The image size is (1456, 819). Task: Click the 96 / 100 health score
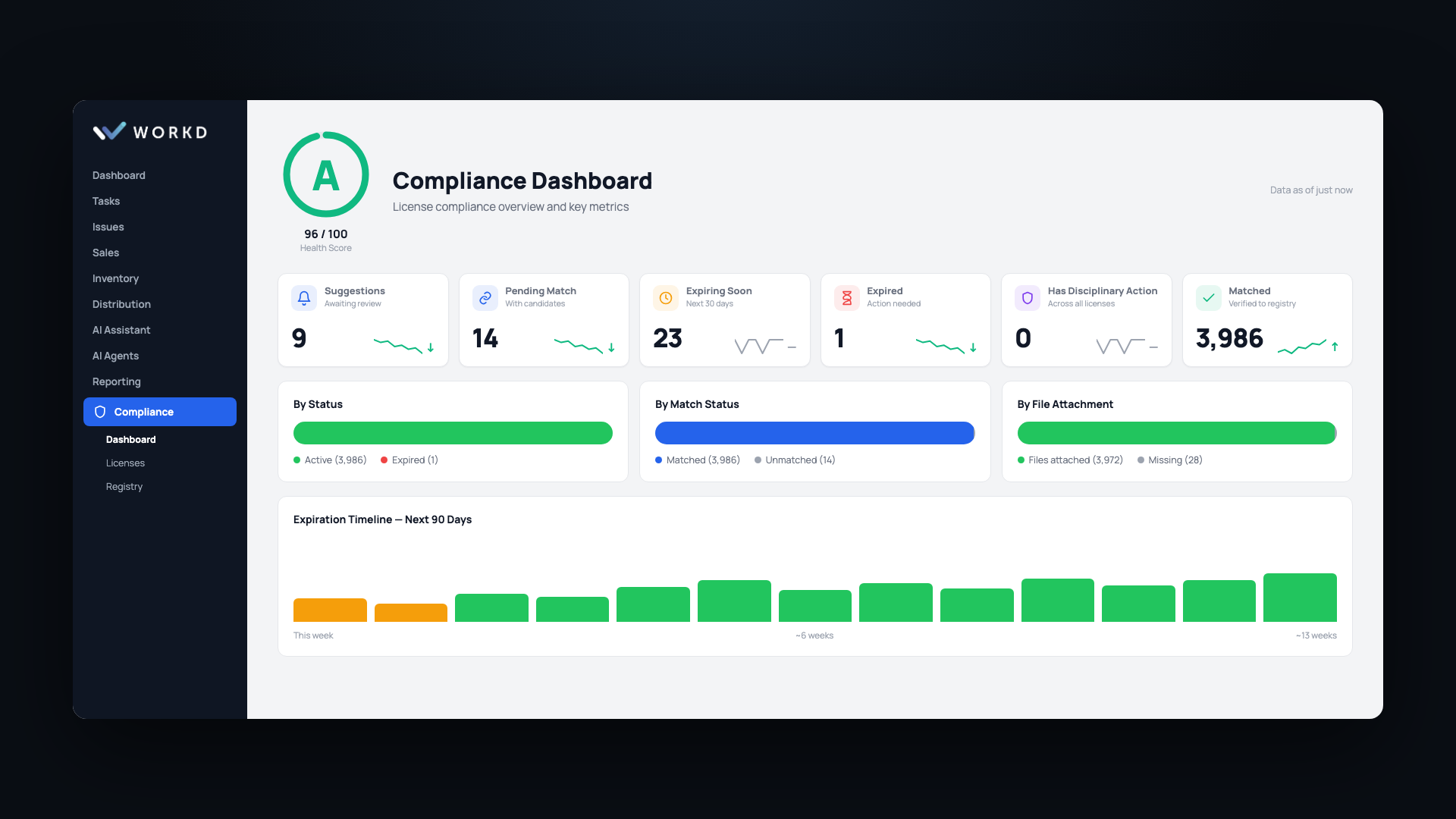click(x=326, y=234)
